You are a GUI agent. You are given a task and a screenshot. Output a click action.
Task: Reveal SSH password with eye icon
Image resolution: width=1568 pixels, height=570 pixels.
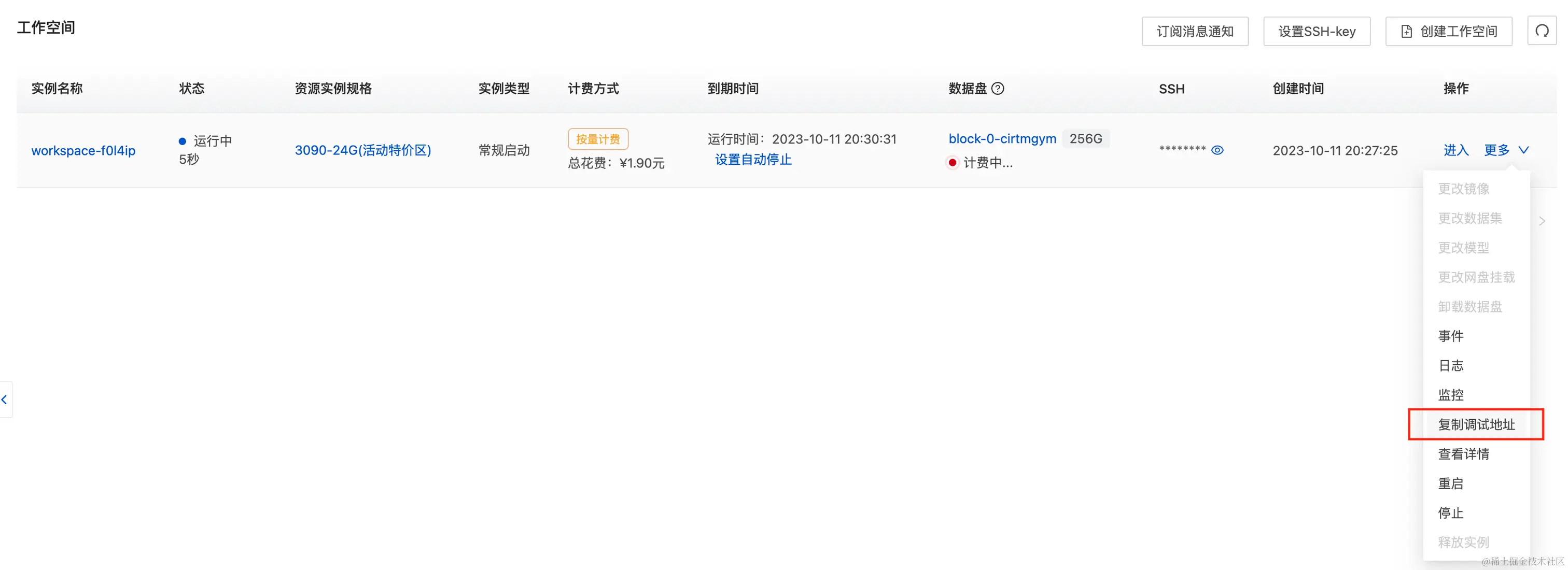coord(1217,150)
